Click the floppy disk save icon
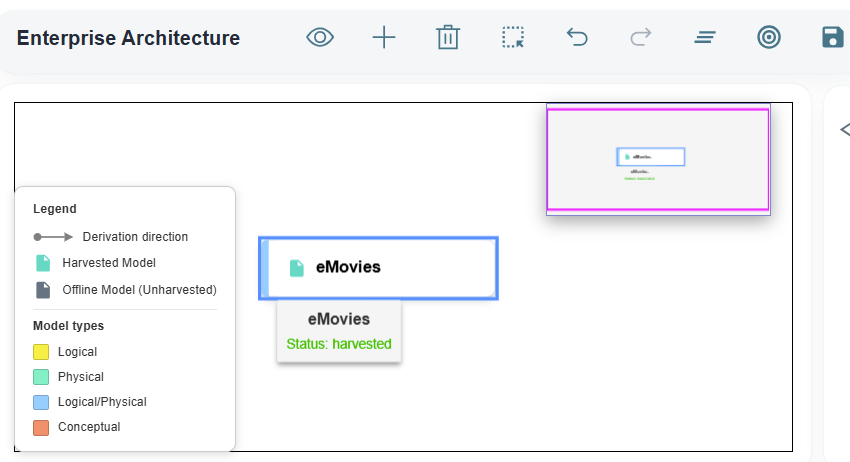The image size is (850, 462). 833,37
